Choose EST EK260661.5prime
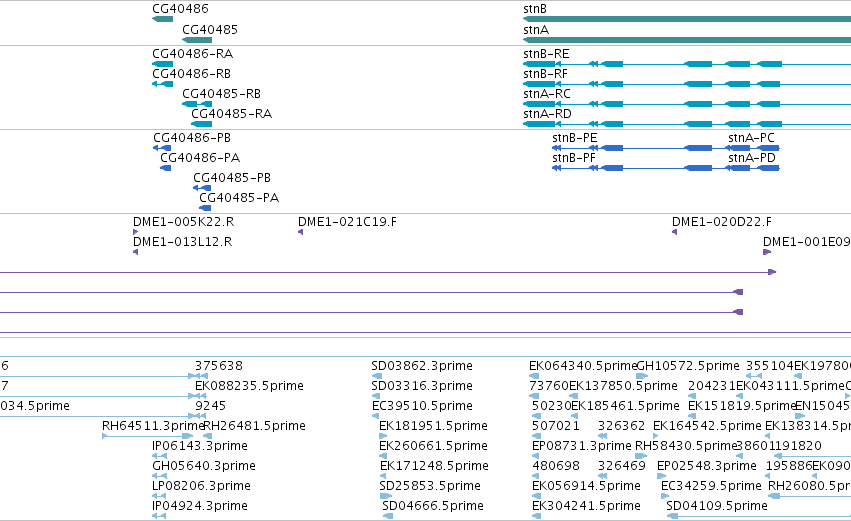The width and height of the screenshot is (851, 521). pyautogui.click(x=434, y=446)
